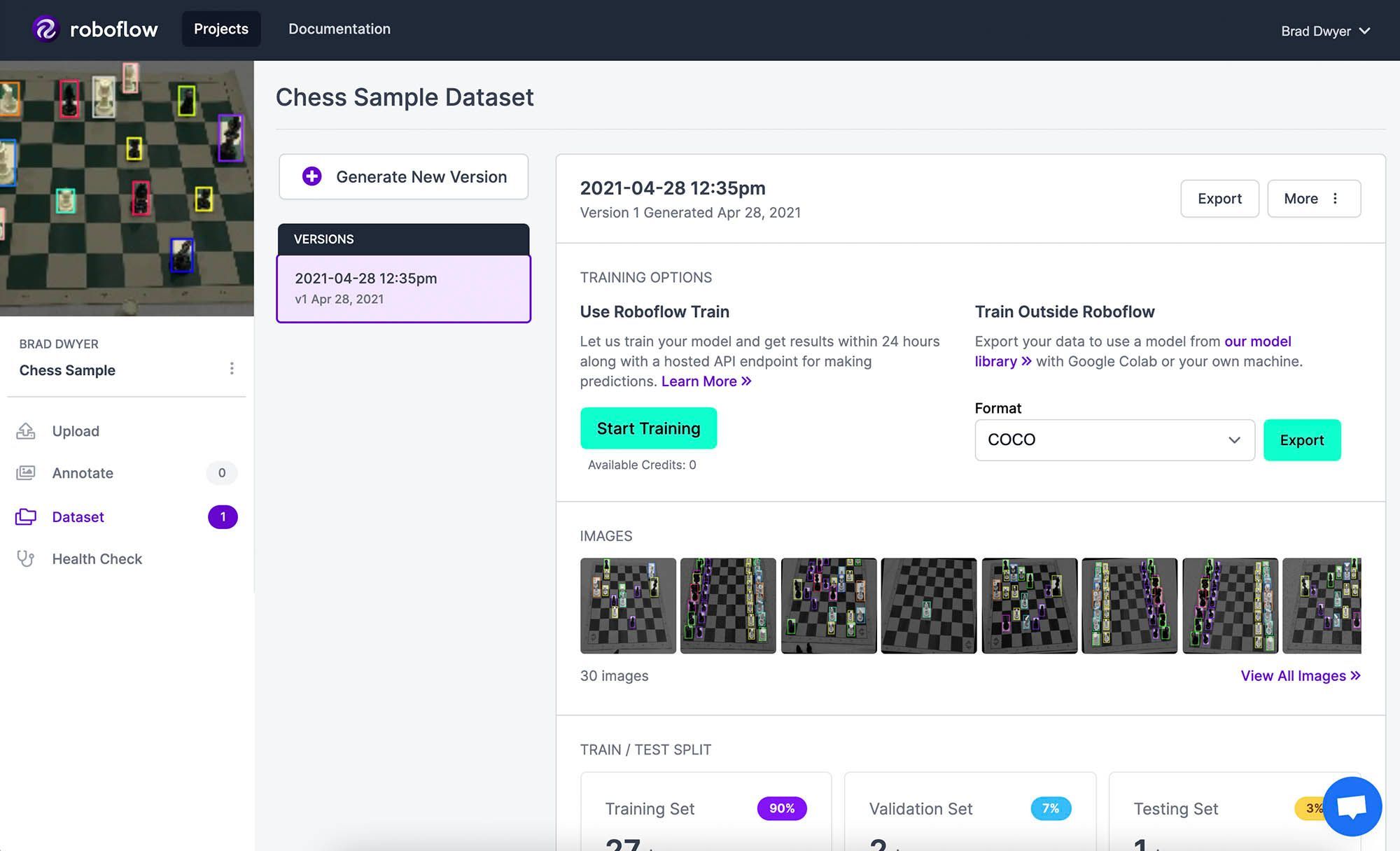Image resolution: width=1400 pixels, height=851 pixels.
Task: Open the Documentation page
Action: click(339, 29)
